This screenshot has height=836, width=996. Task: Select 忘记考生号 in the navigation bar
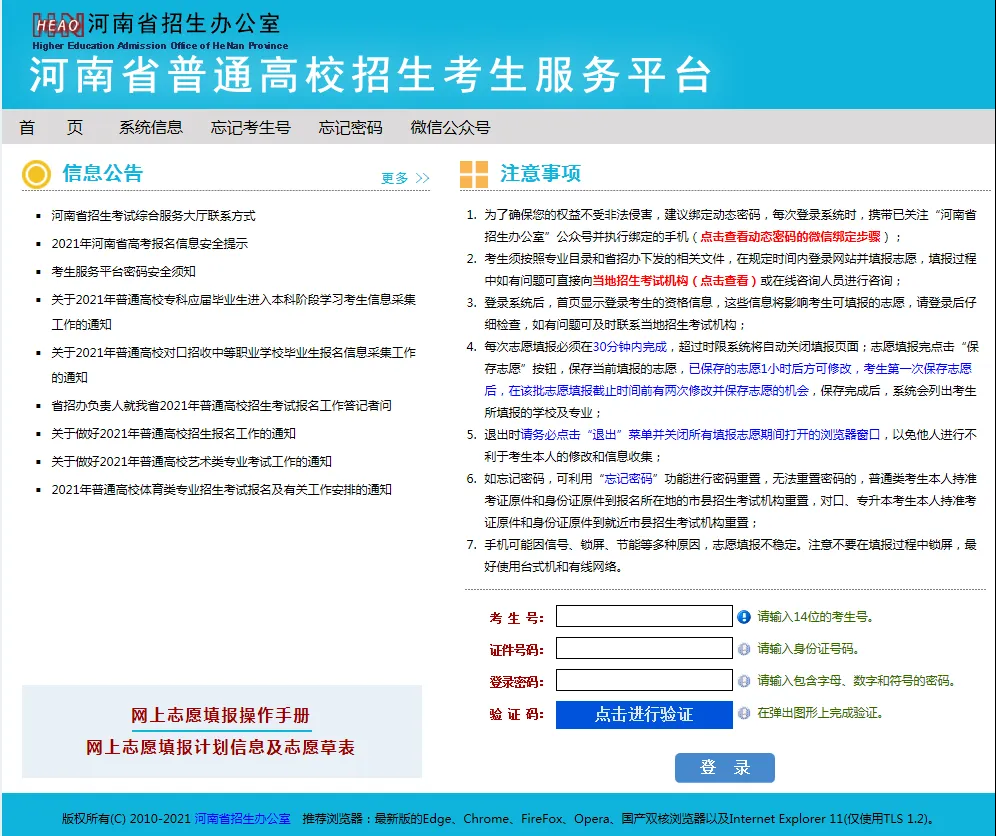coord(250,127)
